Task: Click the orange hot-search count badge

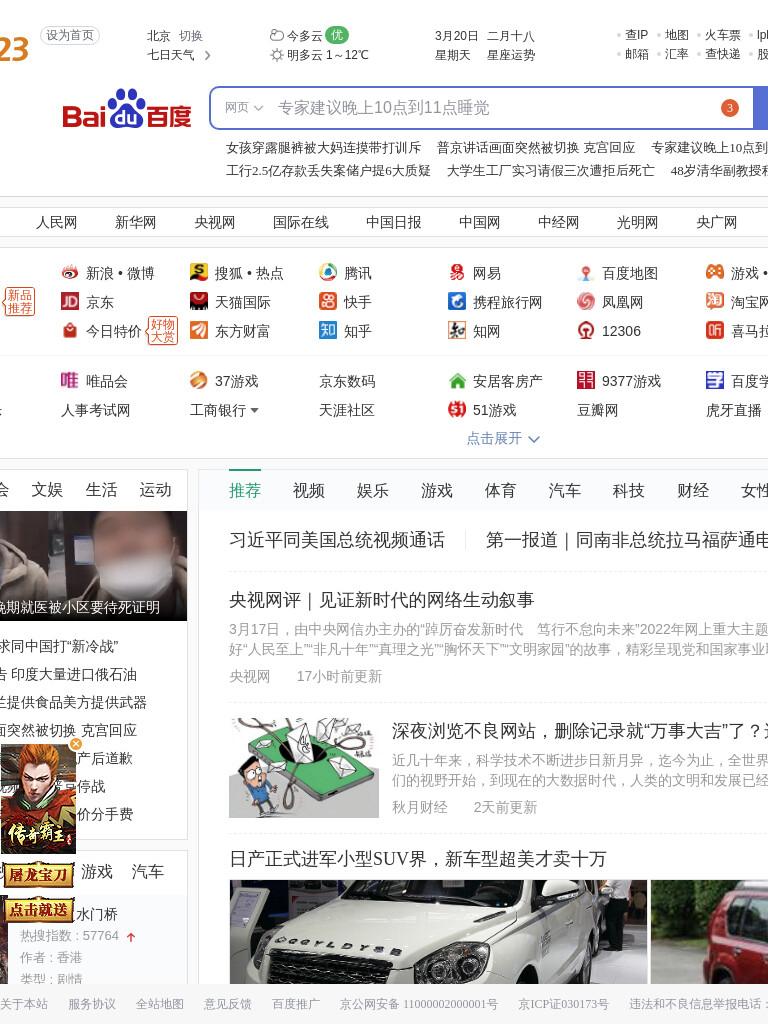Action: [730, 108]
